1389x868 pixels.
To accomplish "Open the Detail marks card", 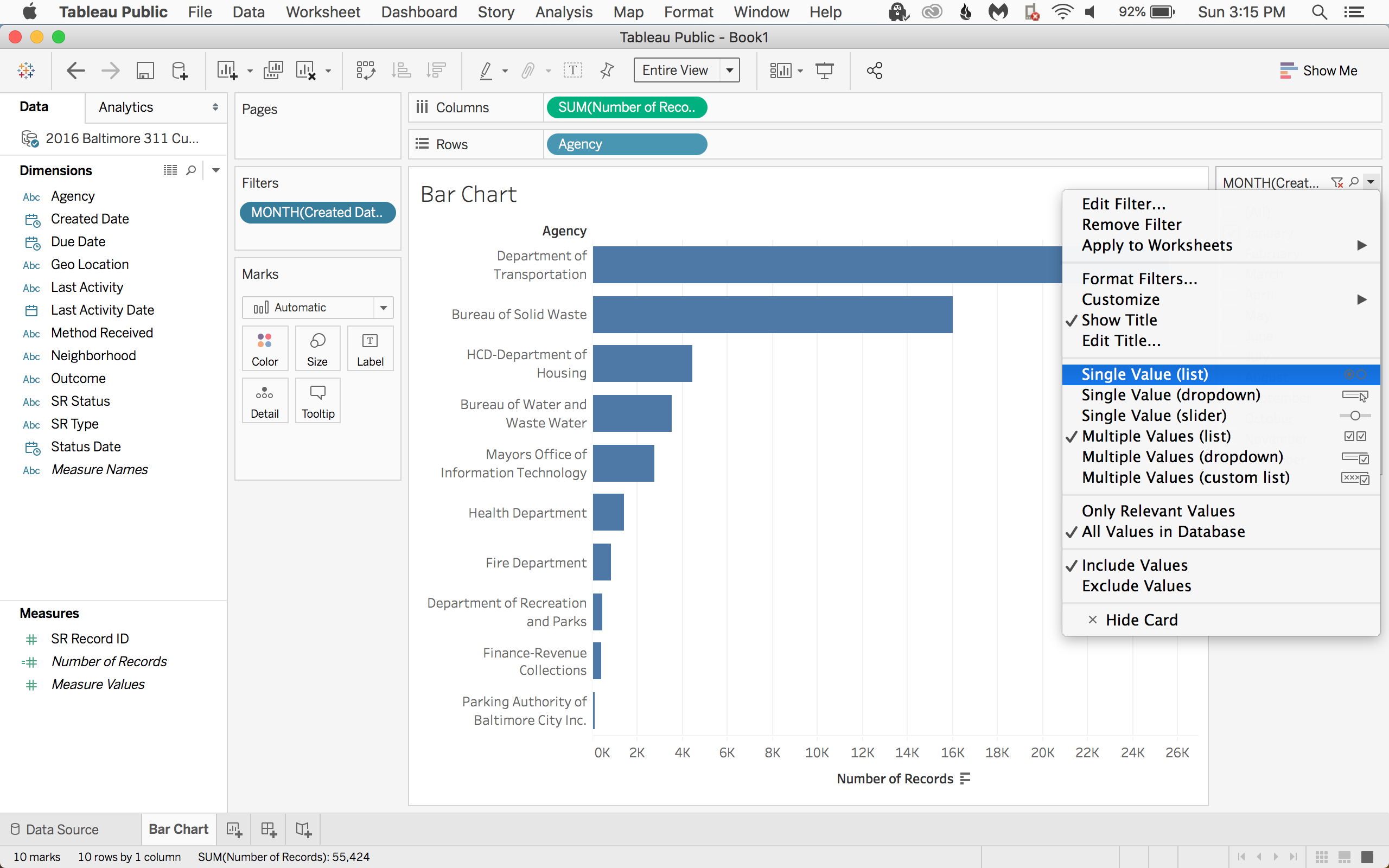I will click(265, 401).
